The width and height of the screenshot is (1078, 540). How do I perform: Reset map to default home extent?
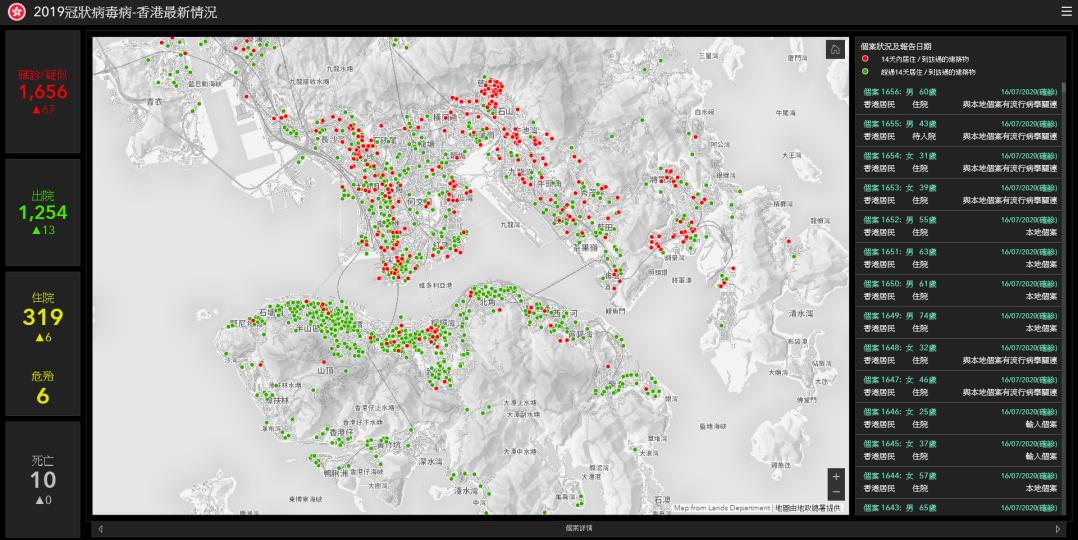[835, 50]
